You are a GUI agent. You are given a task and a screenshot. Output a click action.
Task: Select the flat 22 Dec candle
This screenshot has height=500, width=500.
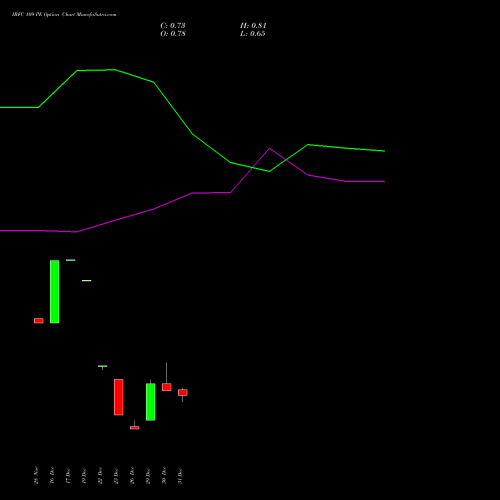tap(103, 366)
